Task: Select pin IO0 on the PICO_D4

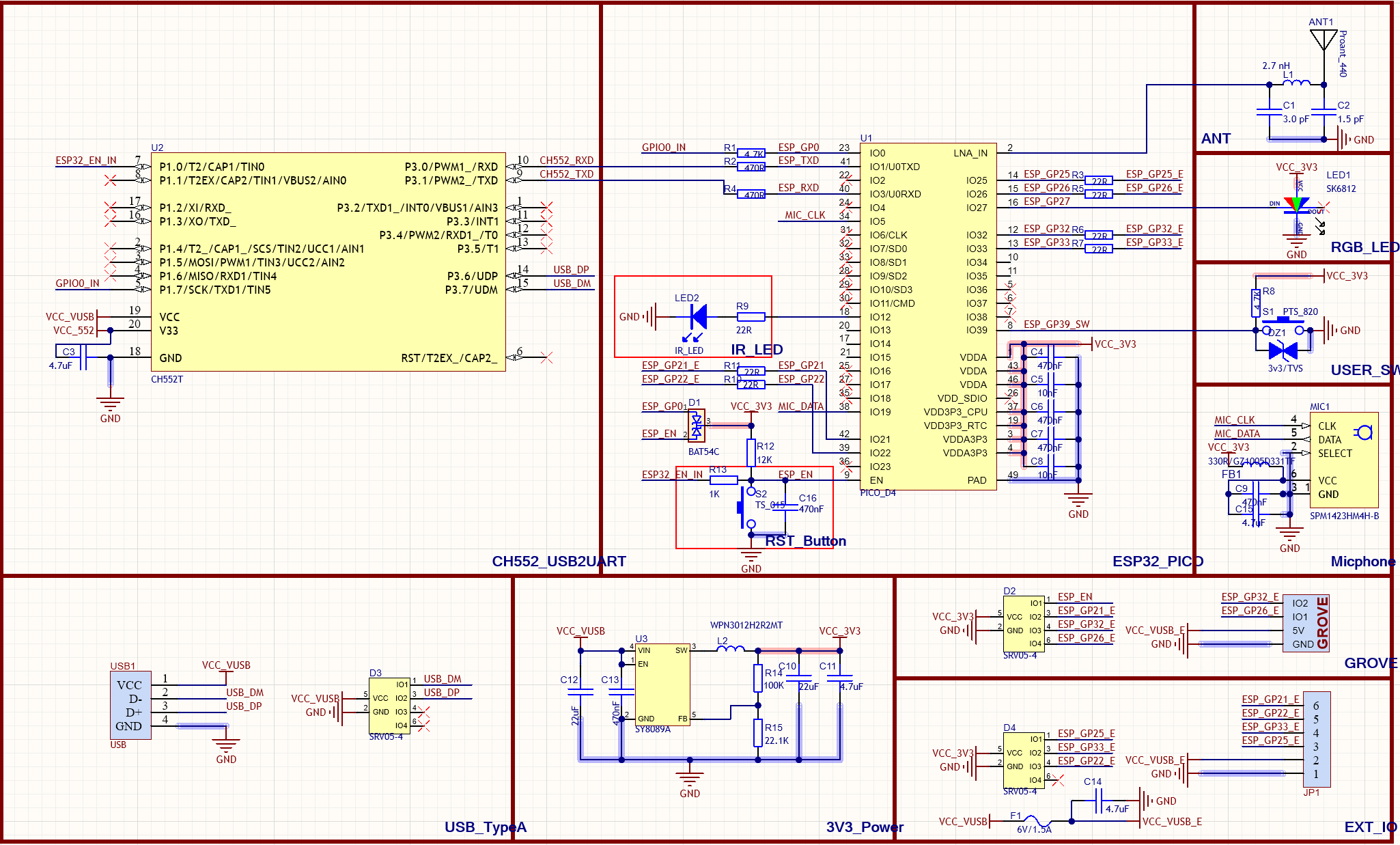Action: (x=879, y=153)
